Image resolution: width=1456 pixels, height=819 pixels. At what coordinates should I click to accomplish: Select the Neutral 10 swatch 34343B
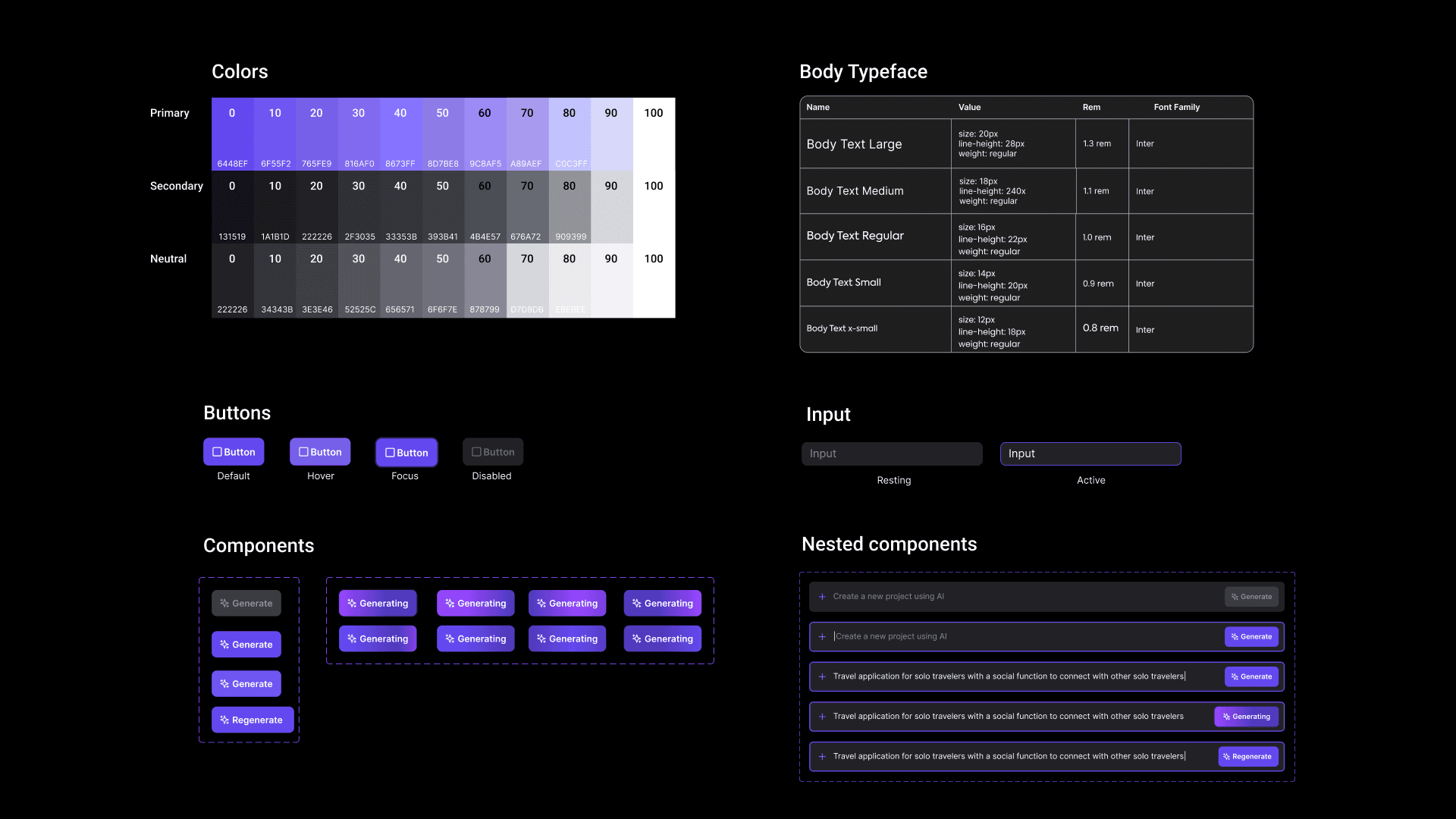(275, 280)
